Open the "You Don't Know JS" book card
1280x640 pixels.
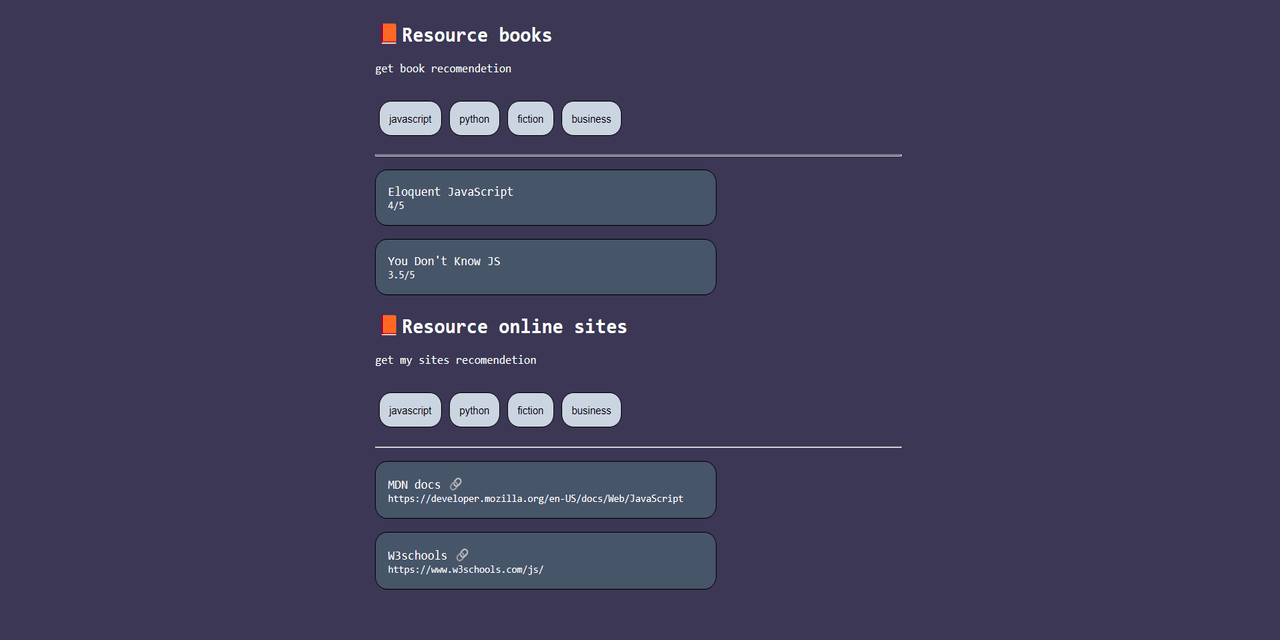coord(545,267)
